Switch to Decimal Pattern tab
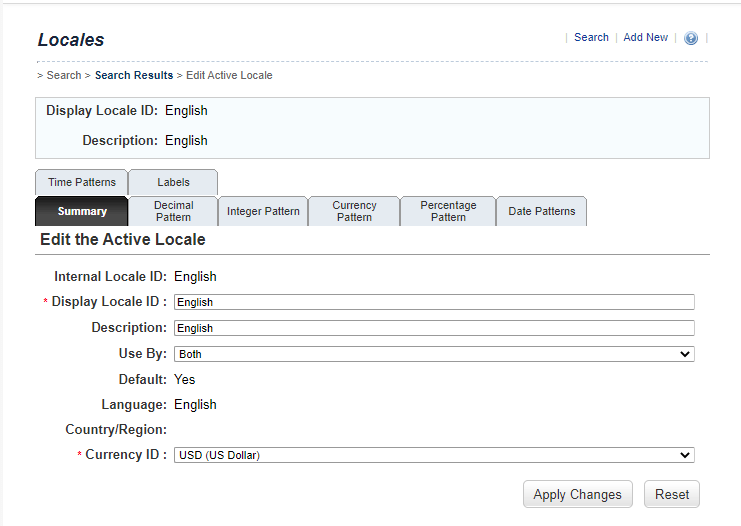 (x=174, y=211)
